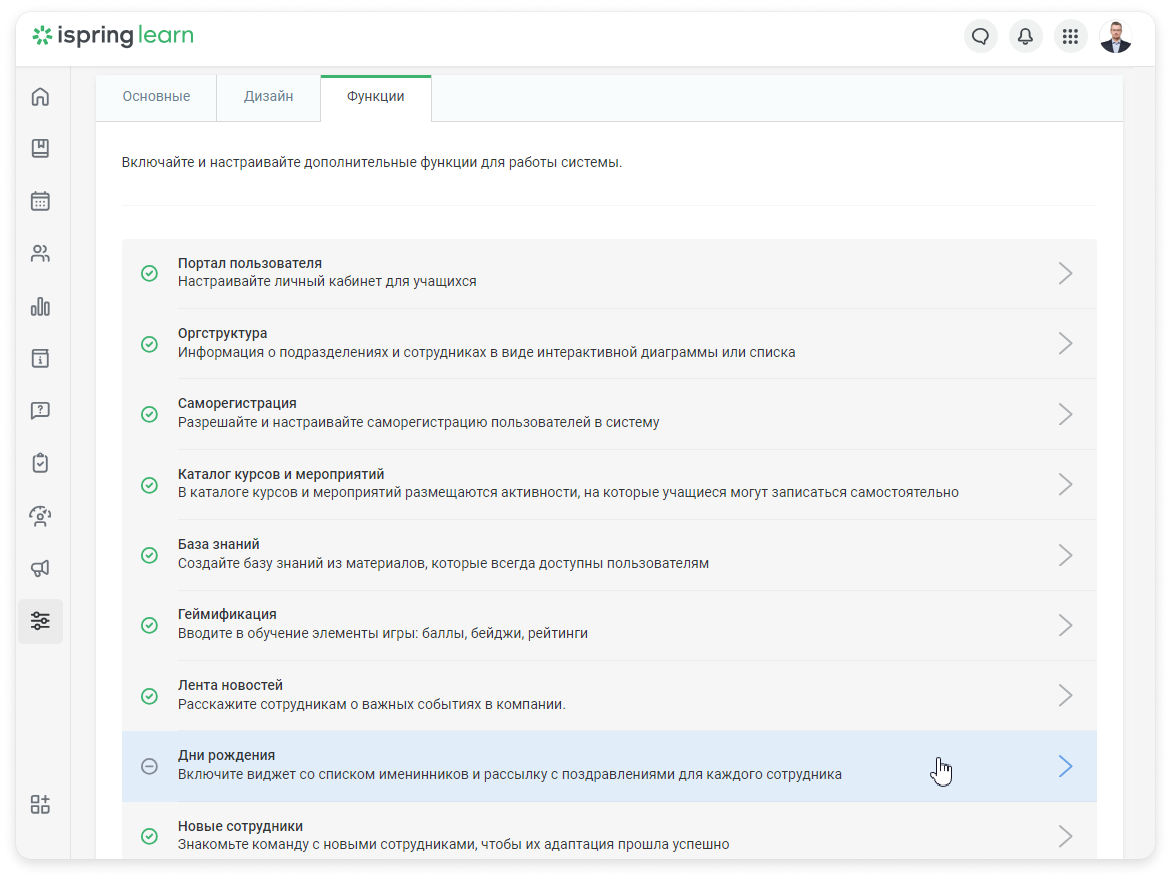1171x879 pixels.
Task: Switch to the Дизайн tab
Action: (x=268, y=97)
